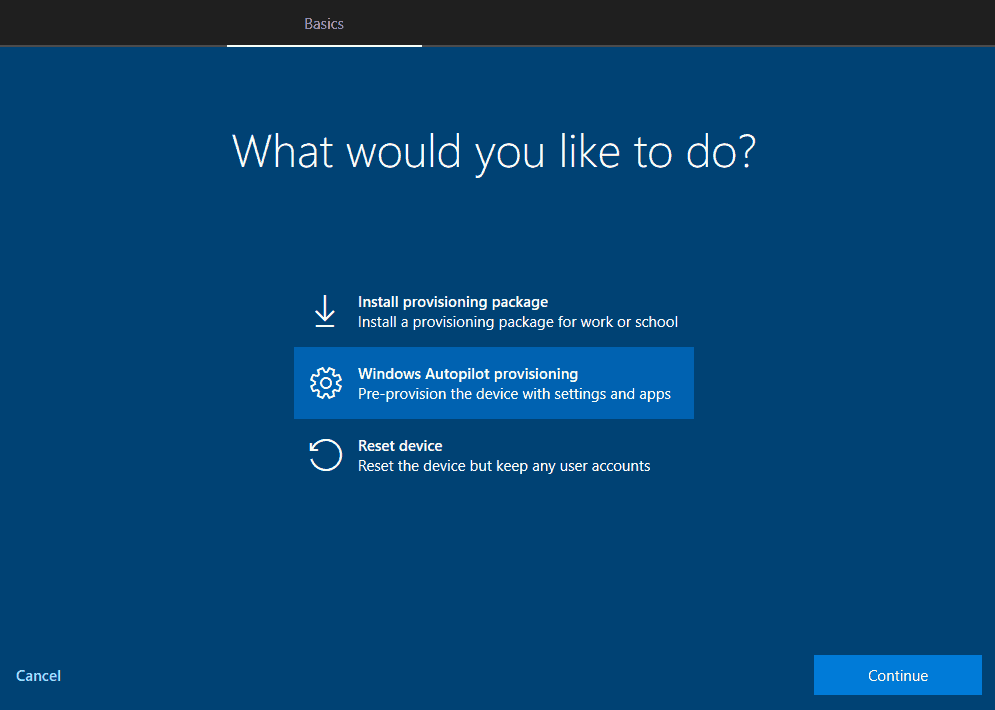
Task: Click 'Install a provisioning package for work or school'
Action: click(x=518, y=322)
